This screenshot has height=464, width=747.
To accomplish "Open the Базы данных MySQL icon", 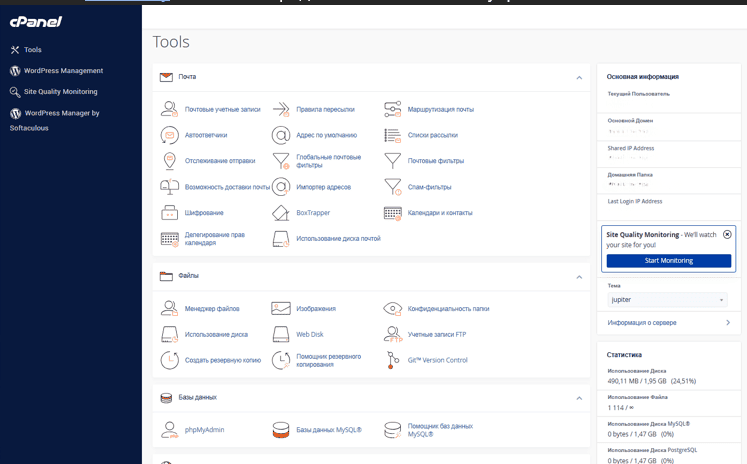I will pos(281,430).
